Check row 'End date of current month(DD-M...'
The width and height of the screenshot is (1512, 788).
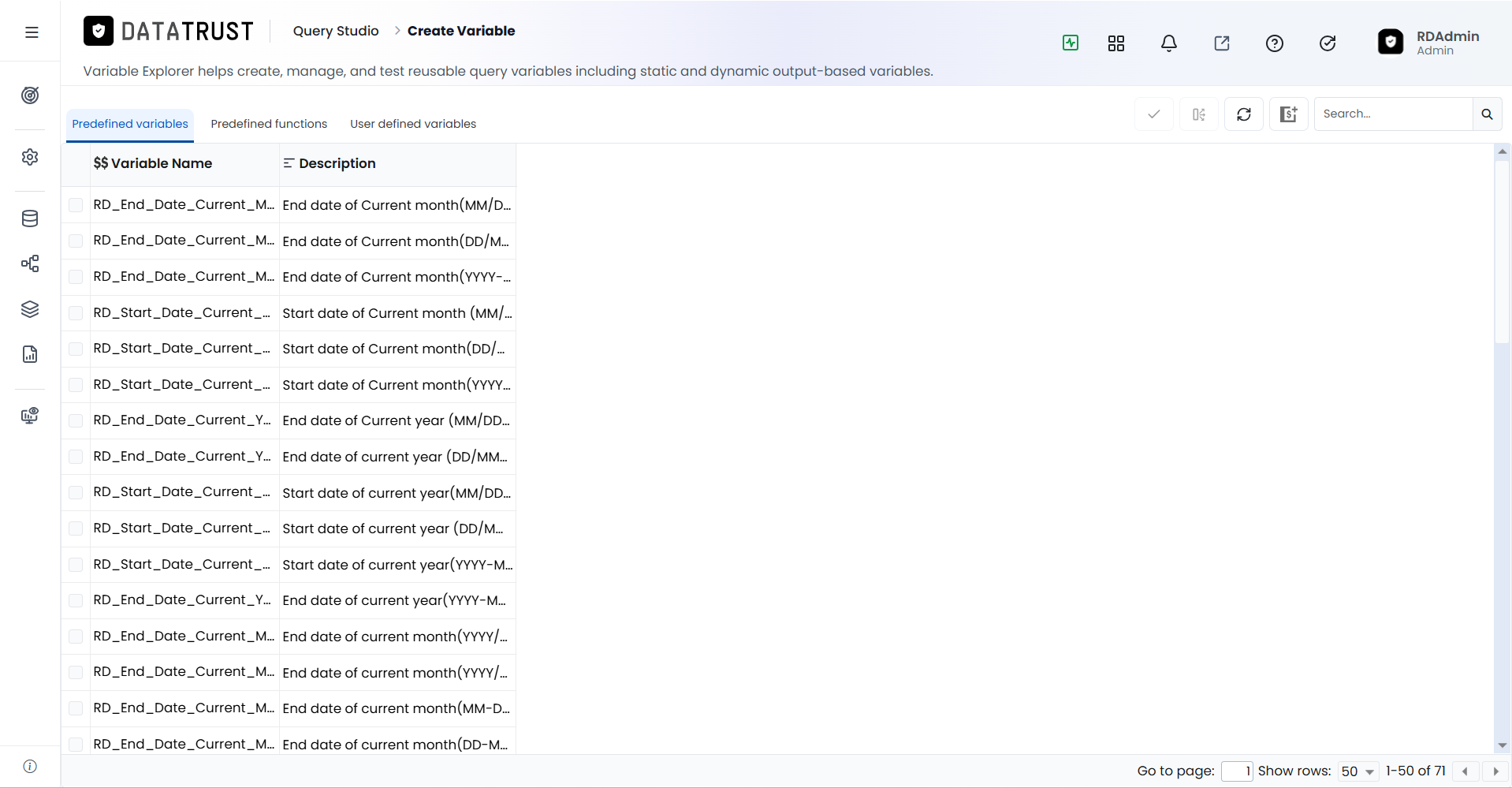pyautogui.click(x=76, y=744)
